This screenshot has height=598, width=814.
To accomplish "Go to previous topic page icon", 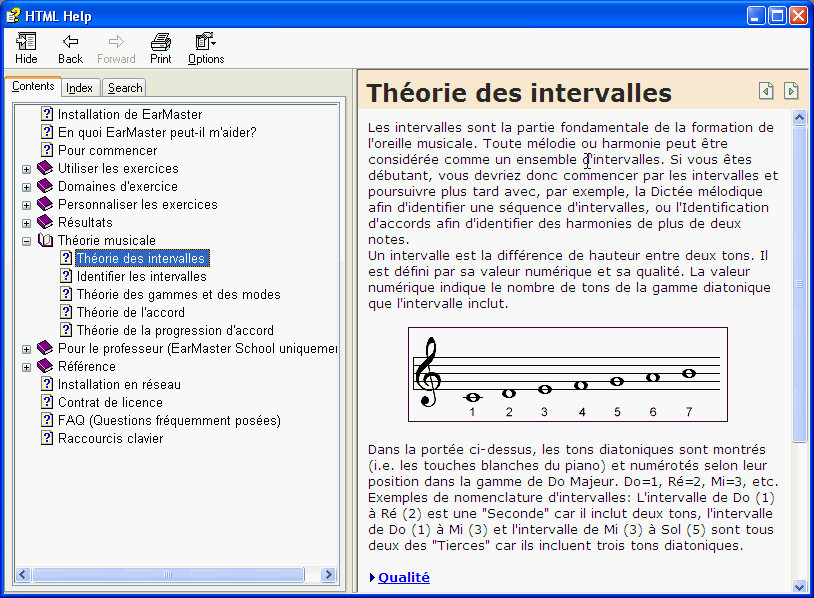I will coord(766,91).
